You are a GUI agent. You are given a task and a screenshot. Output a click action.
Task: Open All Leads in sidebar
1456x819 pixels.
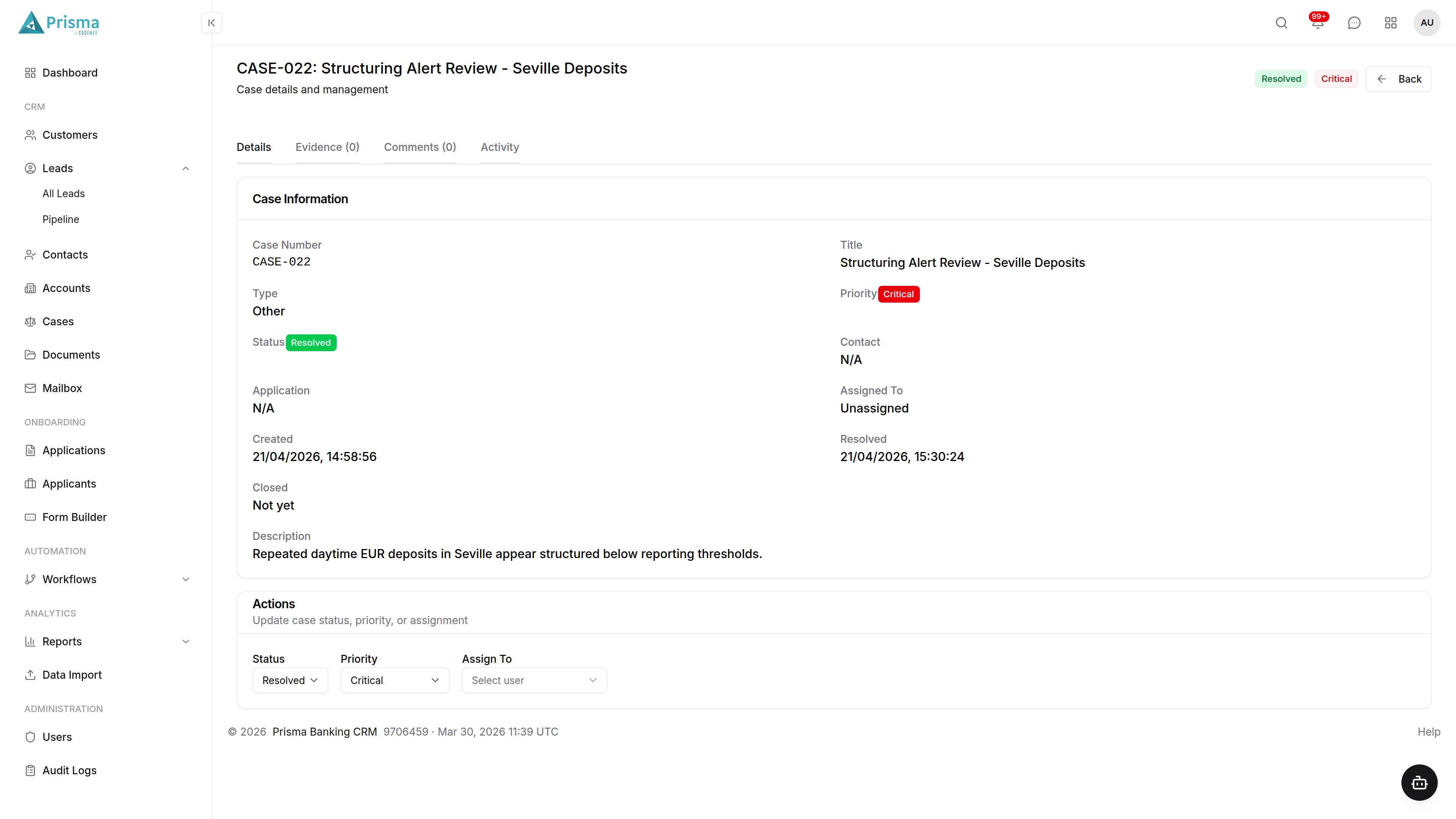coord(63,193)
